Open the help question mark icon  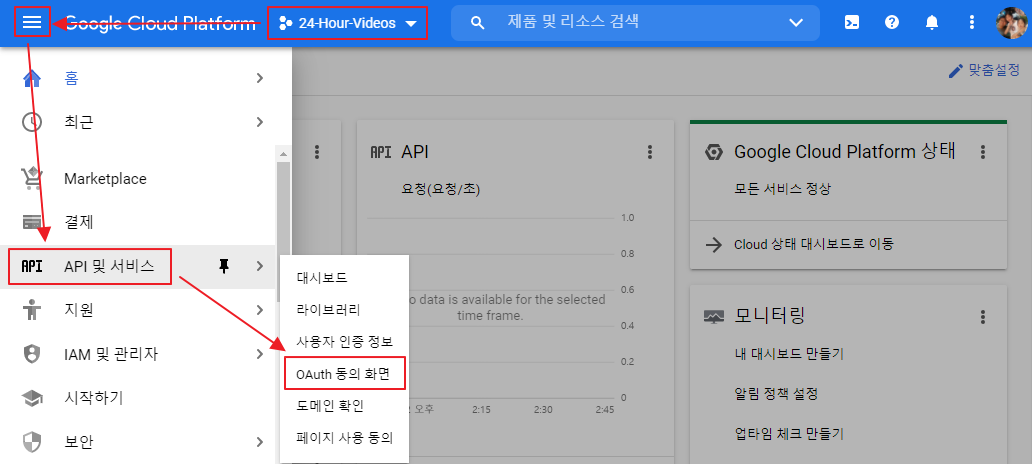click(892, 22)
